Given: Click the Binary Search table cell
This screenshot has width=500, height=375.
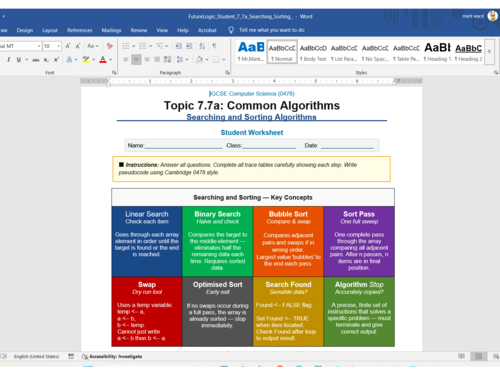Looking at the screenshot, I should click(x=218, y=241).
